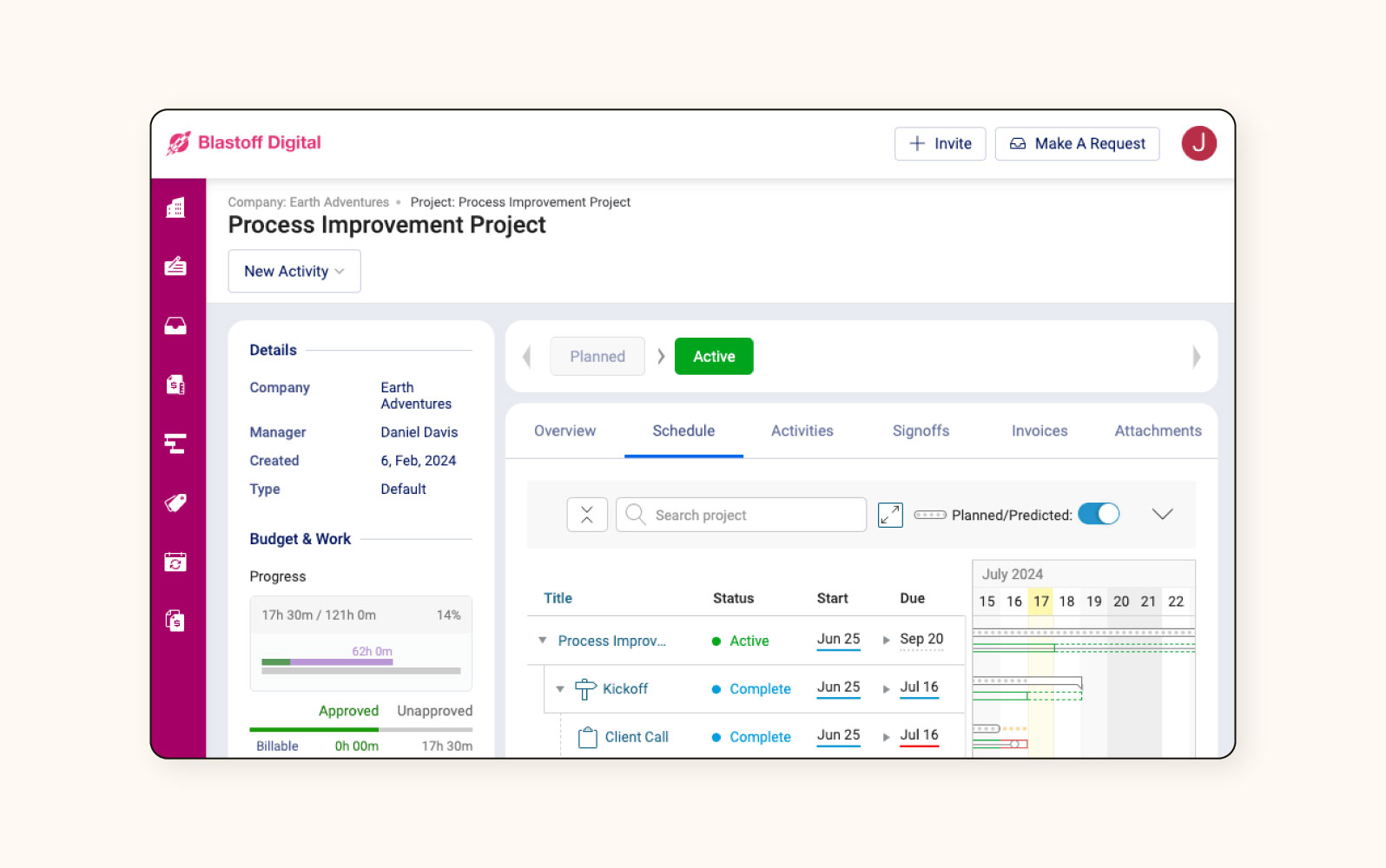
Task: Click arrow between Jun 25 and Sep 20
Action: (886, 640)
